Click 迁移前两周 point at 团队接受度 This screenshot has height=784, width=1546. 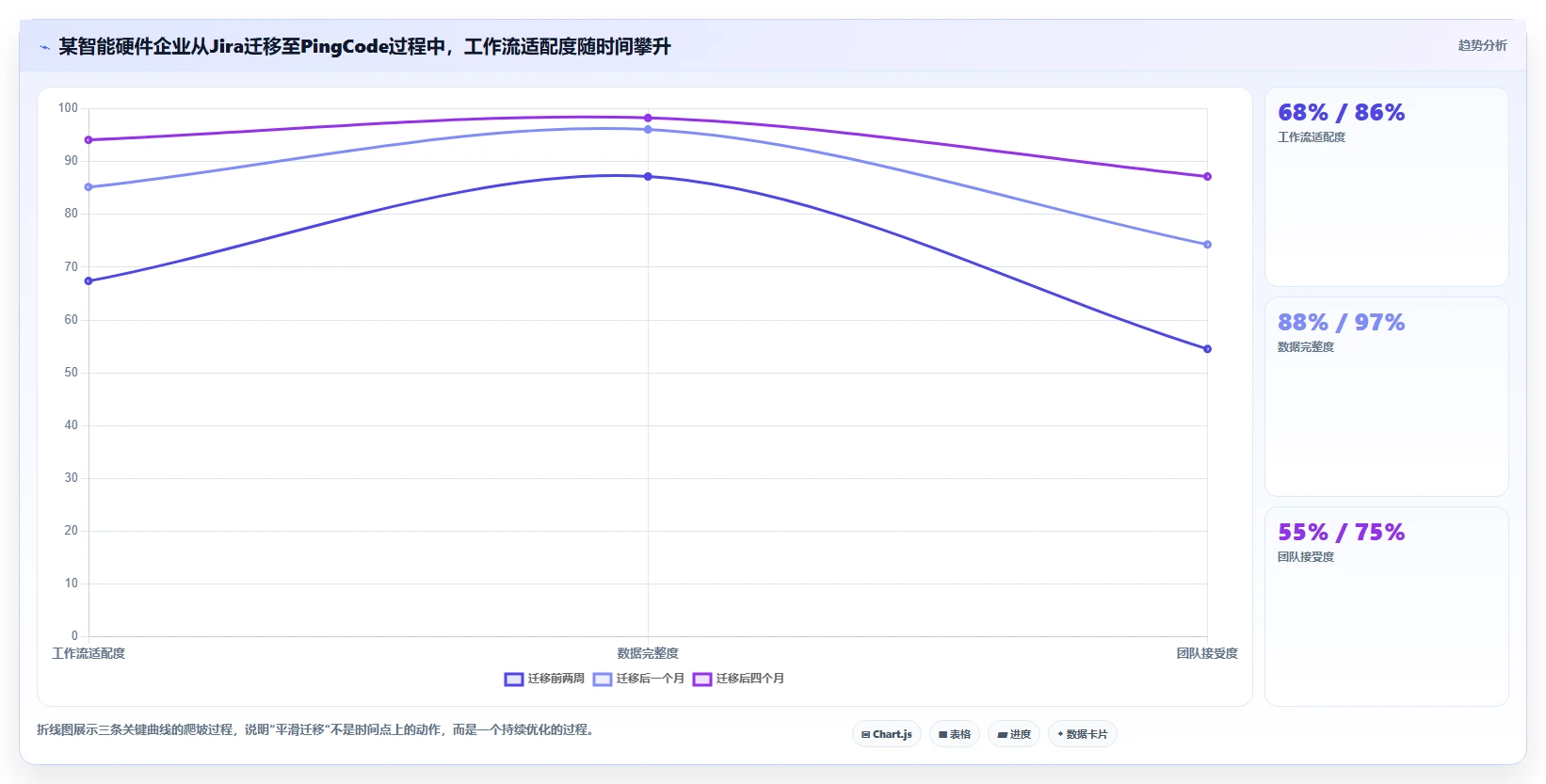point(1207,349)
